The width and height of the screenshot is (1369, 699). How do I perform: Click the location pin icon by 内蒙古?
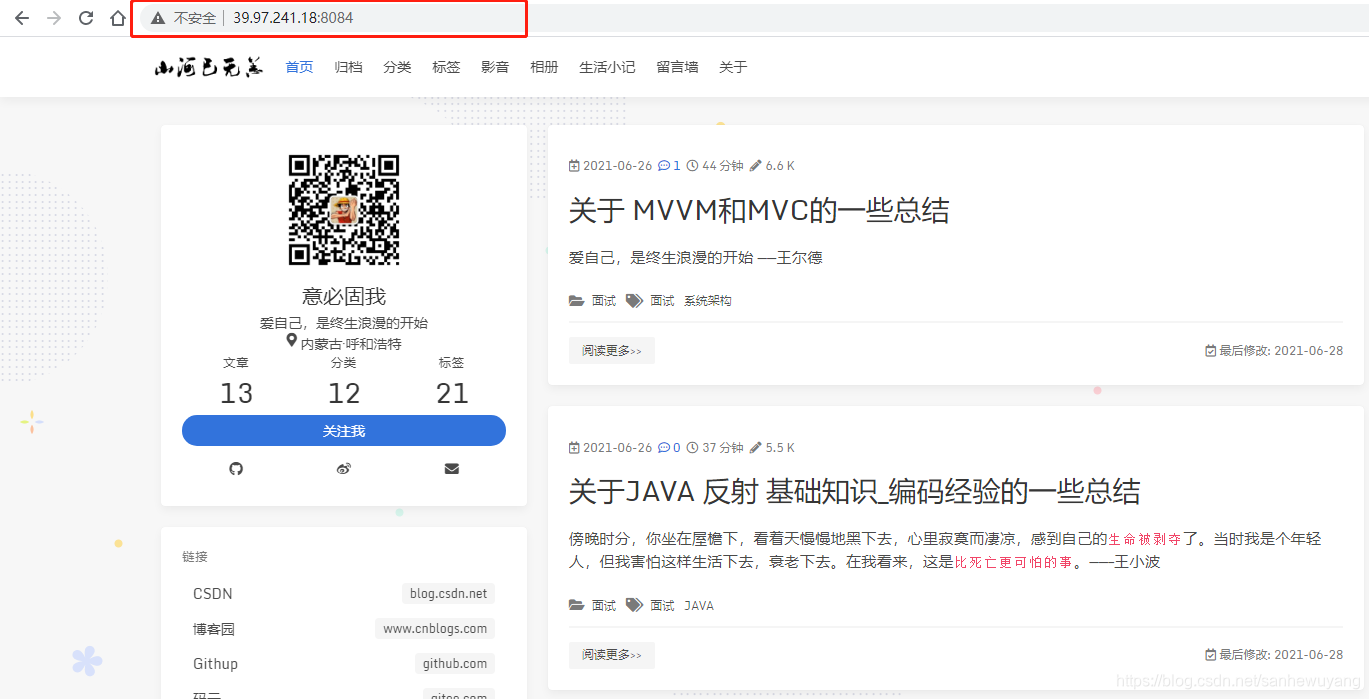[x=292, y=342]
